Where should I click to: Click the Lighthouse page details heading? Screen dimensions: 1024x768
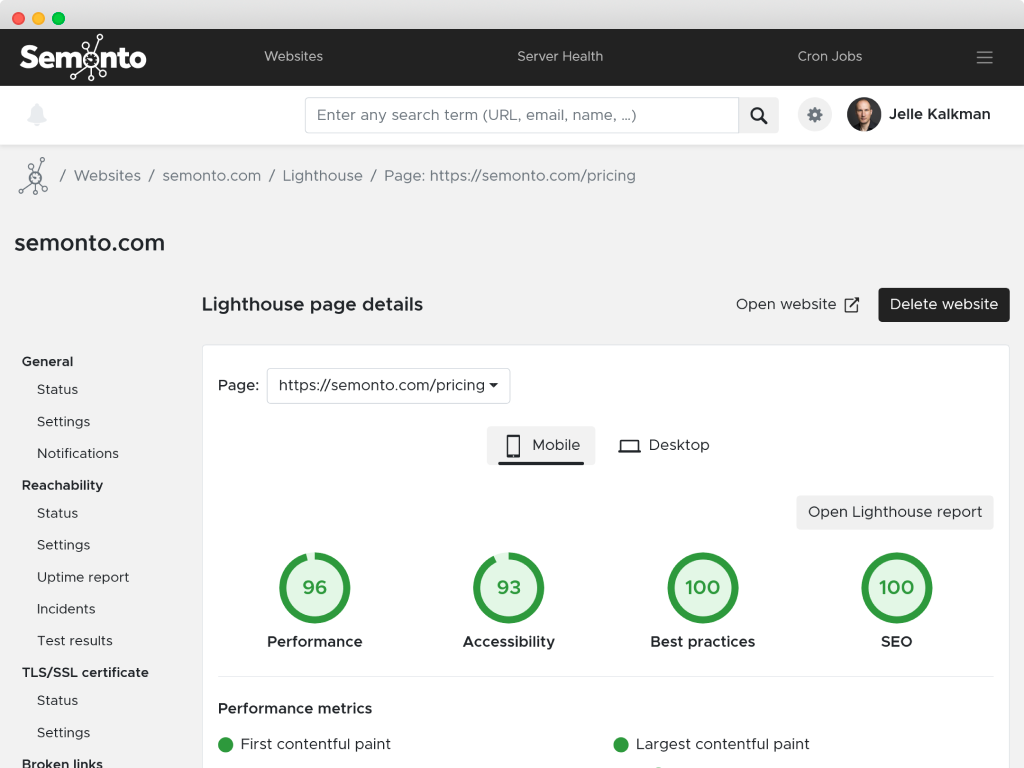click(312, 305)
